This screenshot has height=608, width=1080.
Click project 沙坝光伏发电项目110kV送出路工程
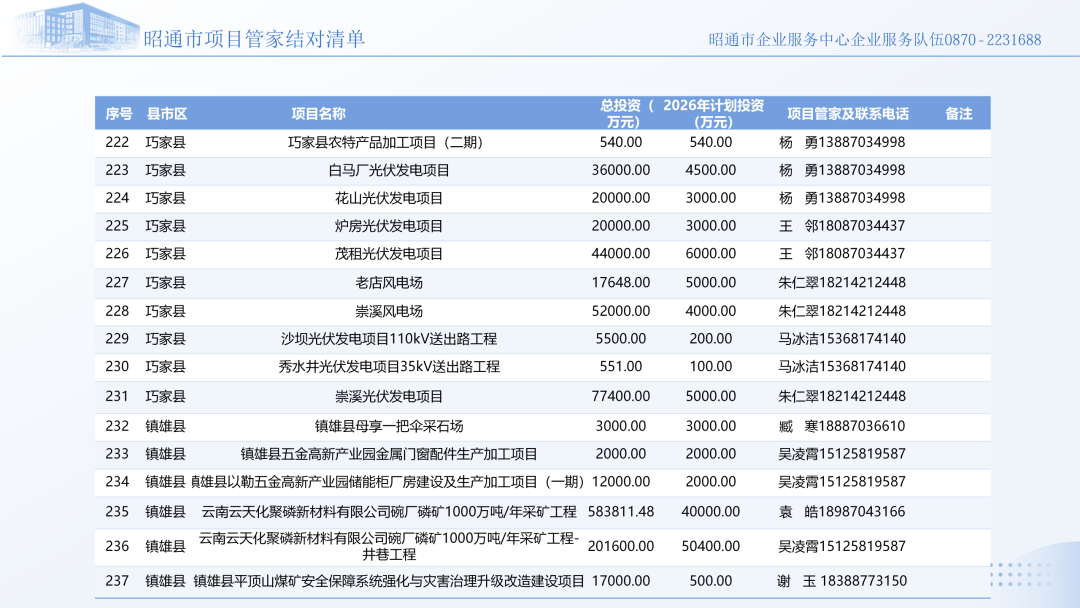tap(388, 339)
